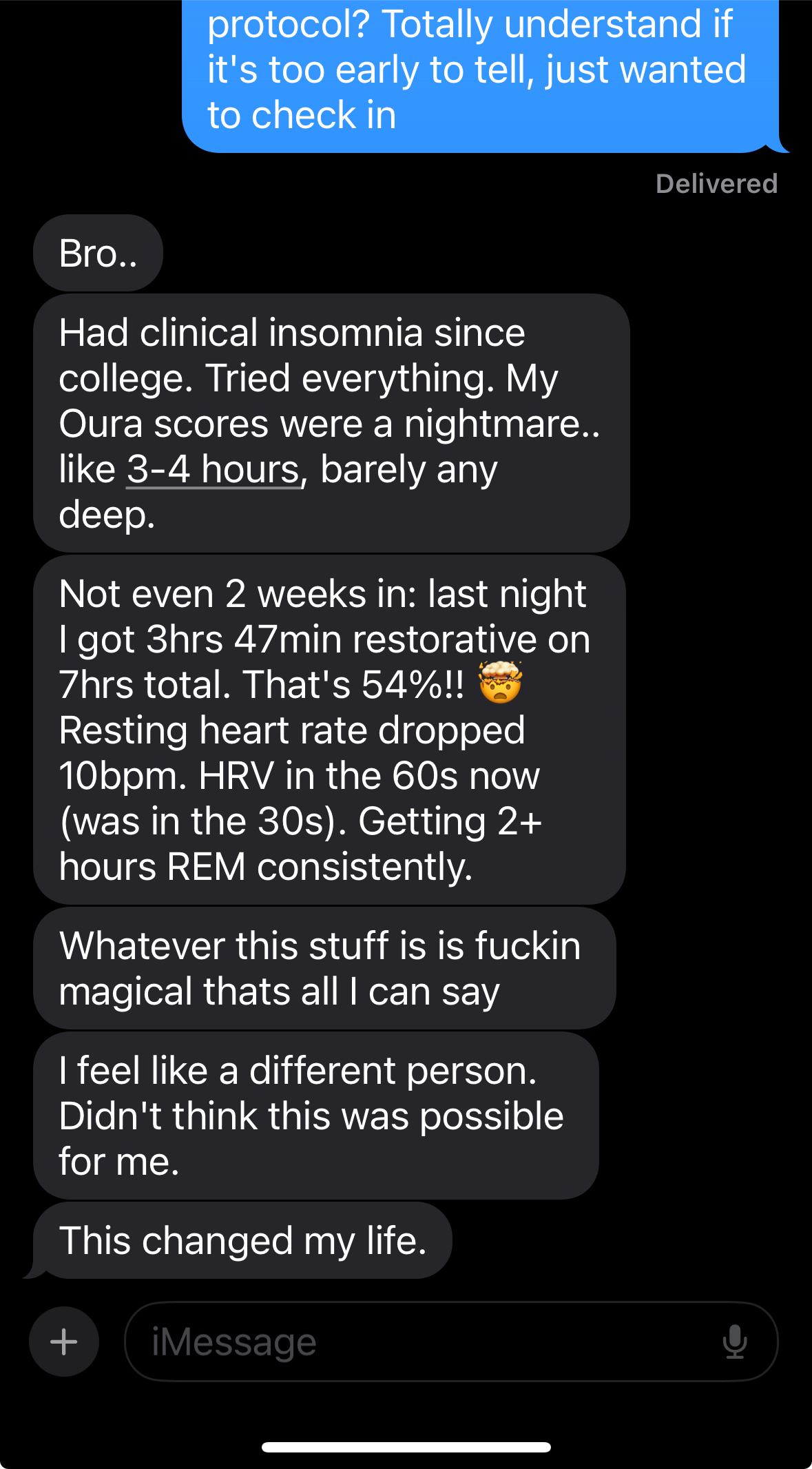Tap the microphone dictation icon
812x1469 pixels.
coord(734,1342)
